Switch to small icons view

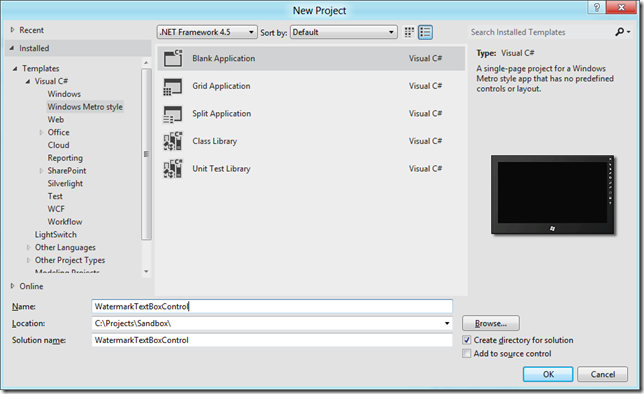click(409, 32)
